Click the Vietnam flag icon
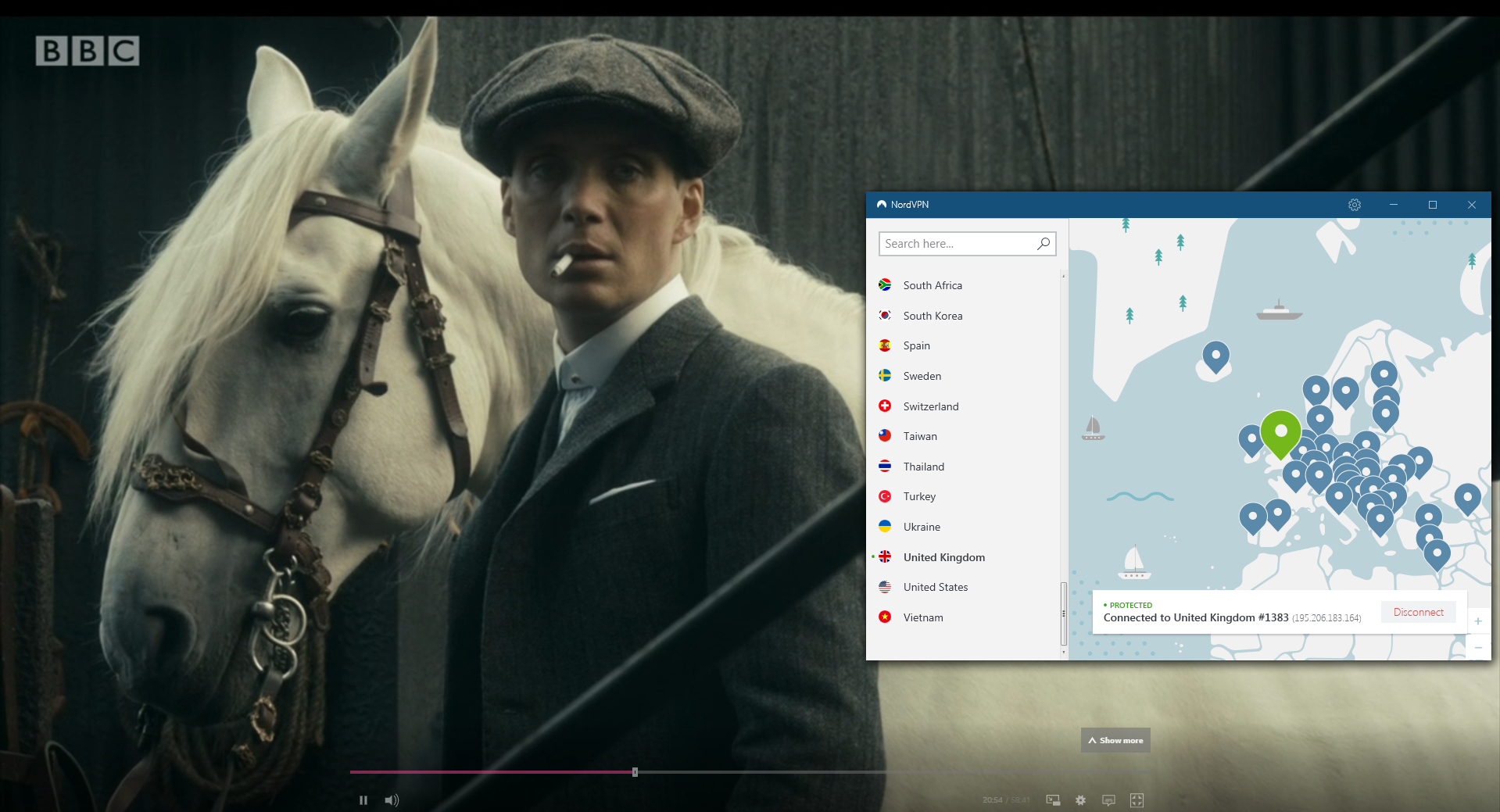This screenshot has height=812, width=1500. (x=885, y=617)
